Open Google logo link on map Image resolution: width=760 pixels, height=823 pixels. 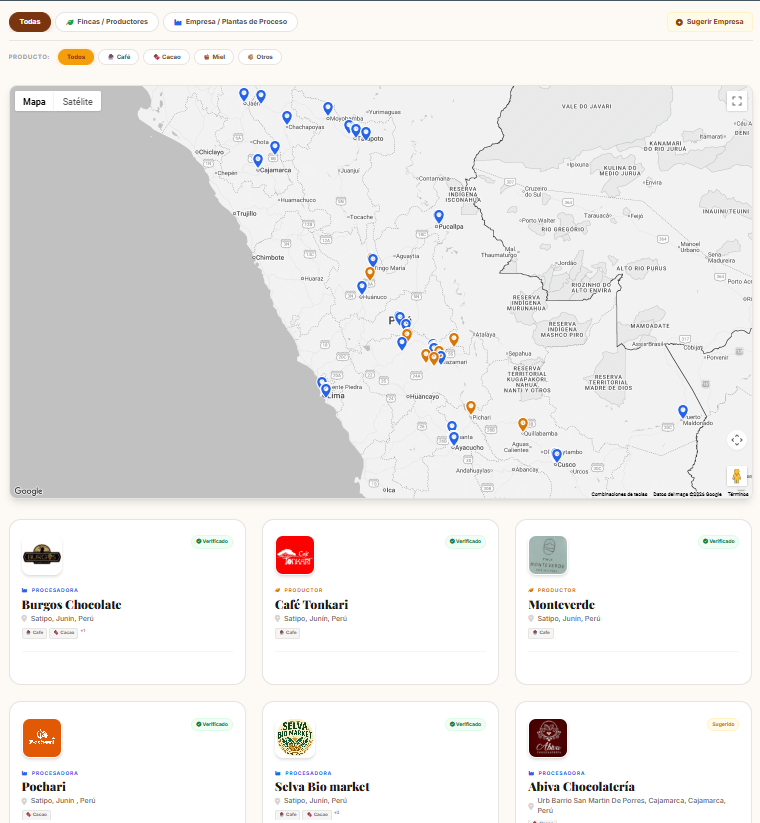point(28,491)
